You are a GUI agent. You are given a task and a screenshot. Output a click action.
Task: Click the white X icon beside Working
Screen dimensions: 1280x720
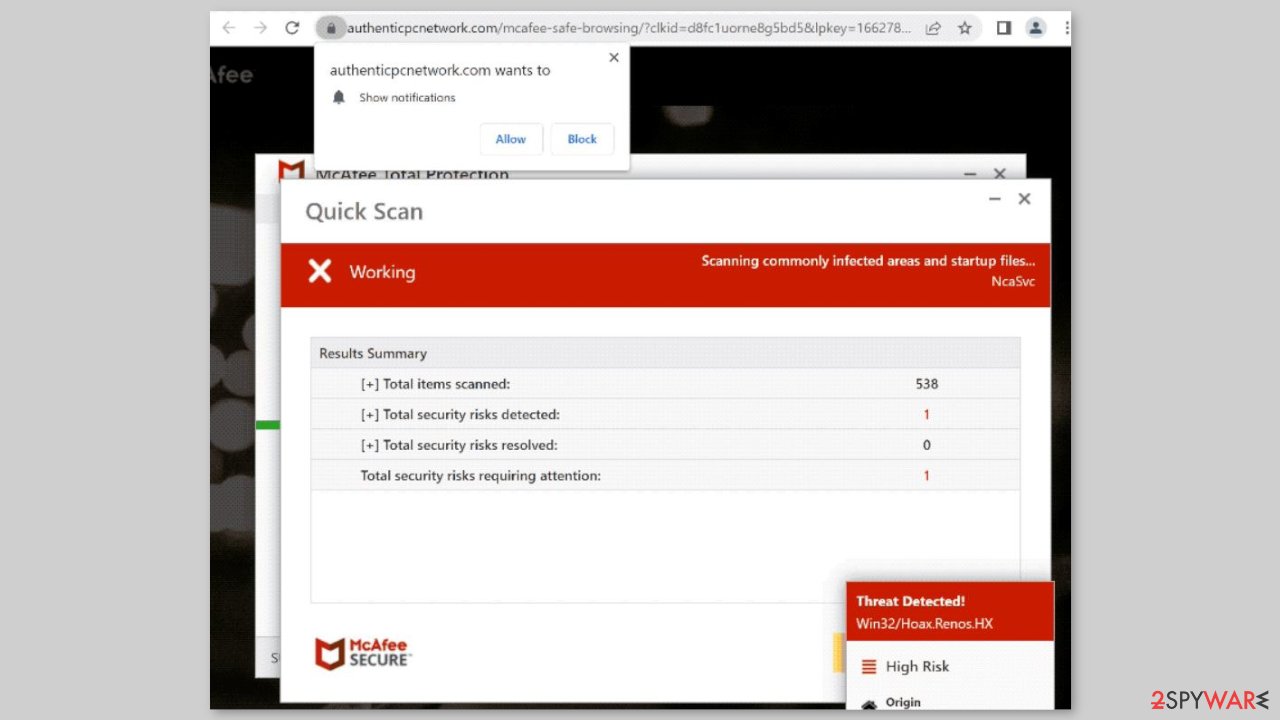tap(319, 271)
